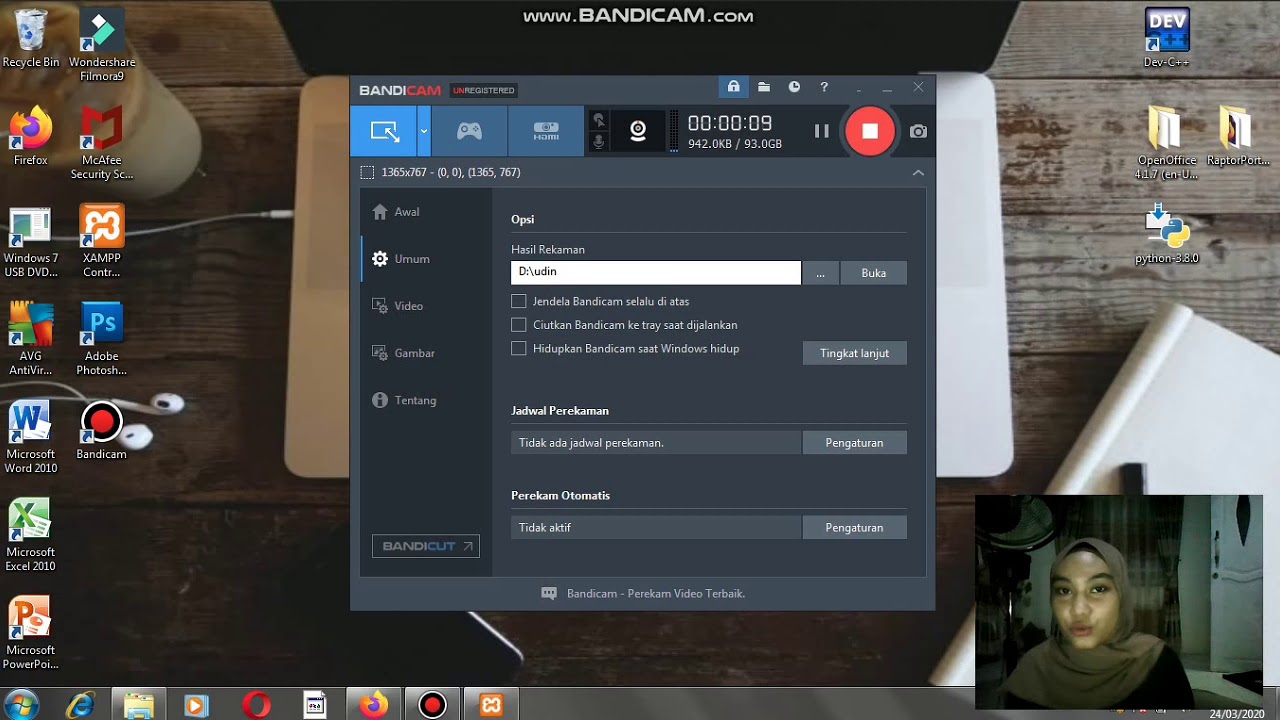Open Internet Explorer from the taskbar

81,705
